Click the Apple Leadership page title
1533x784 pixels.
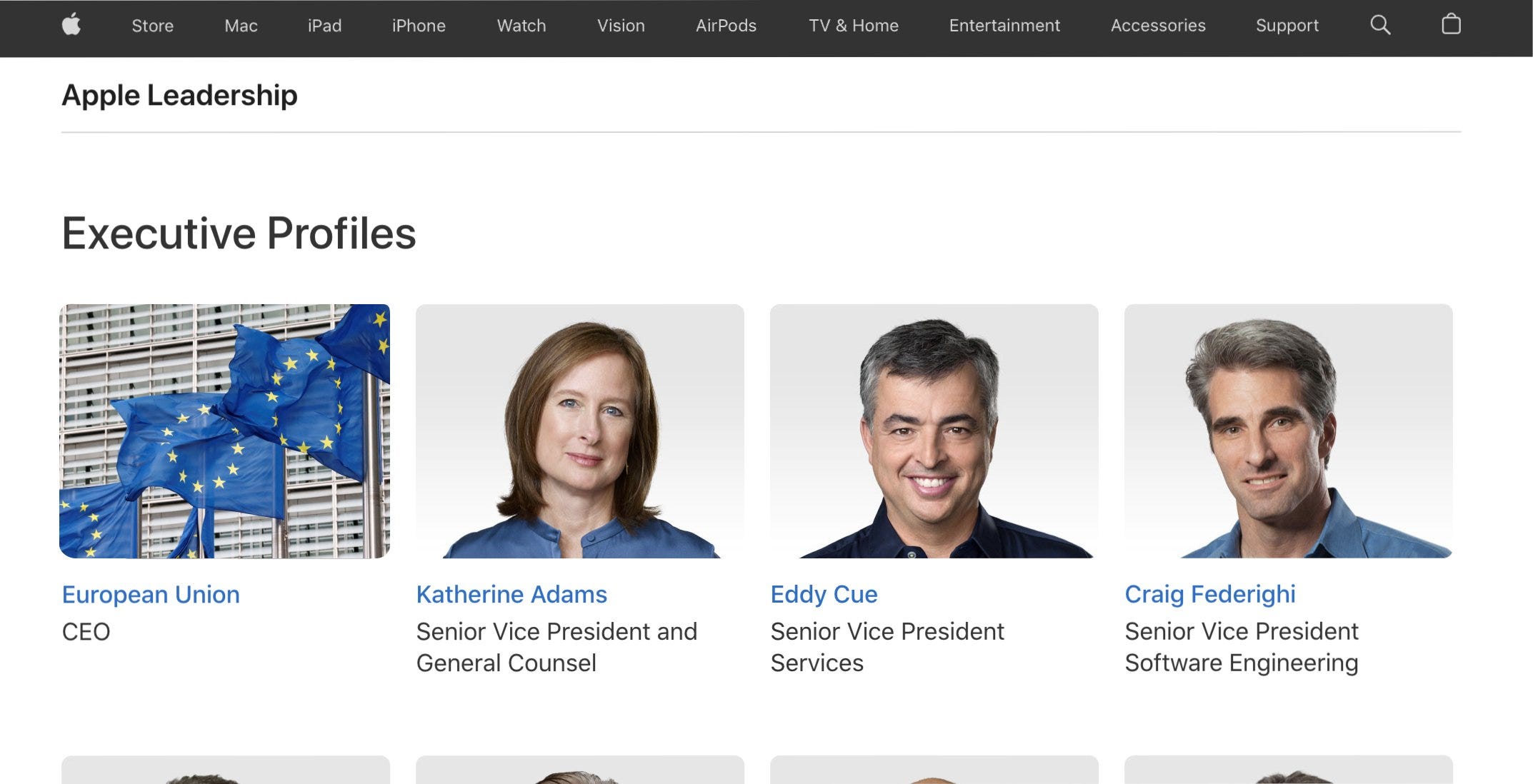179,95
